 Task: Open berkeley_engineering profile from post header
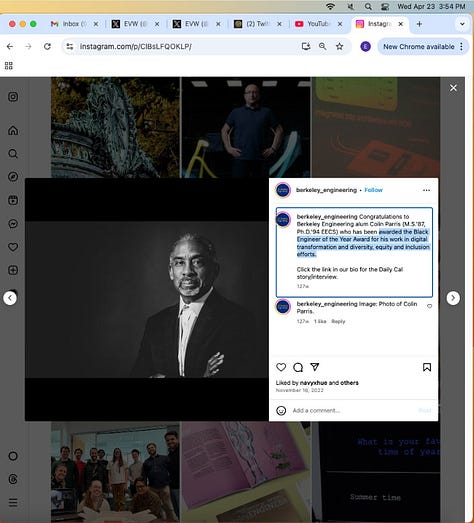pyautogui.click(x=326, y=190)
